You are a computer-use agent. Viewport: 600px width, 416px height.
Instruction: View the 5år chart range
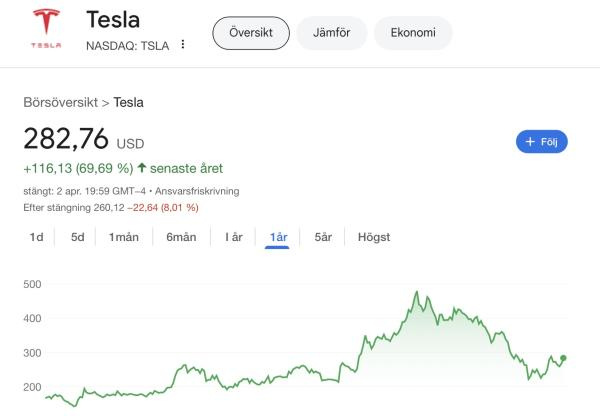click(x=323, y=237)
